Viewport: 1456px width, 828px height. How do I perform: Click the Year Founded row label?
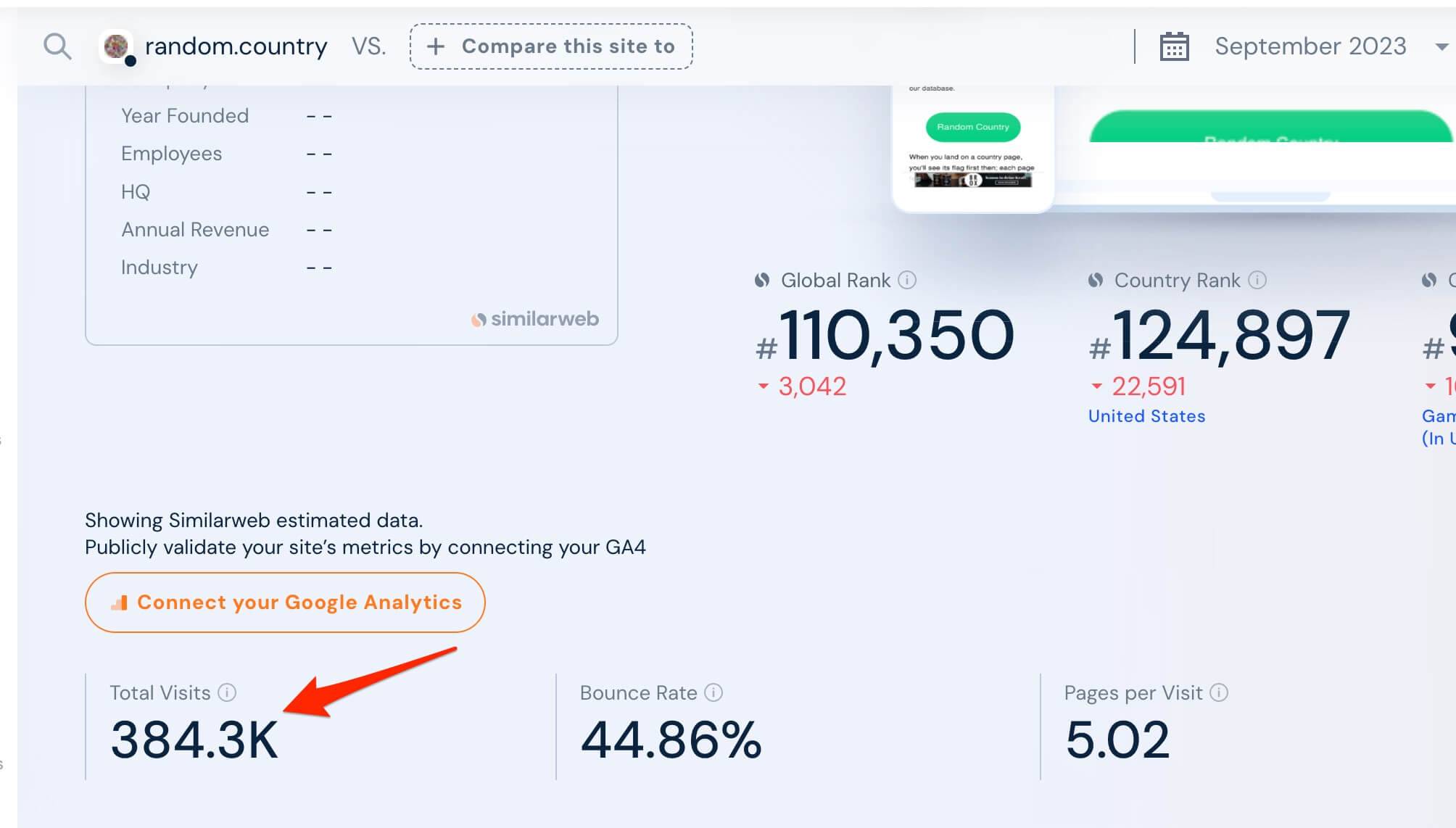point(185,116)
